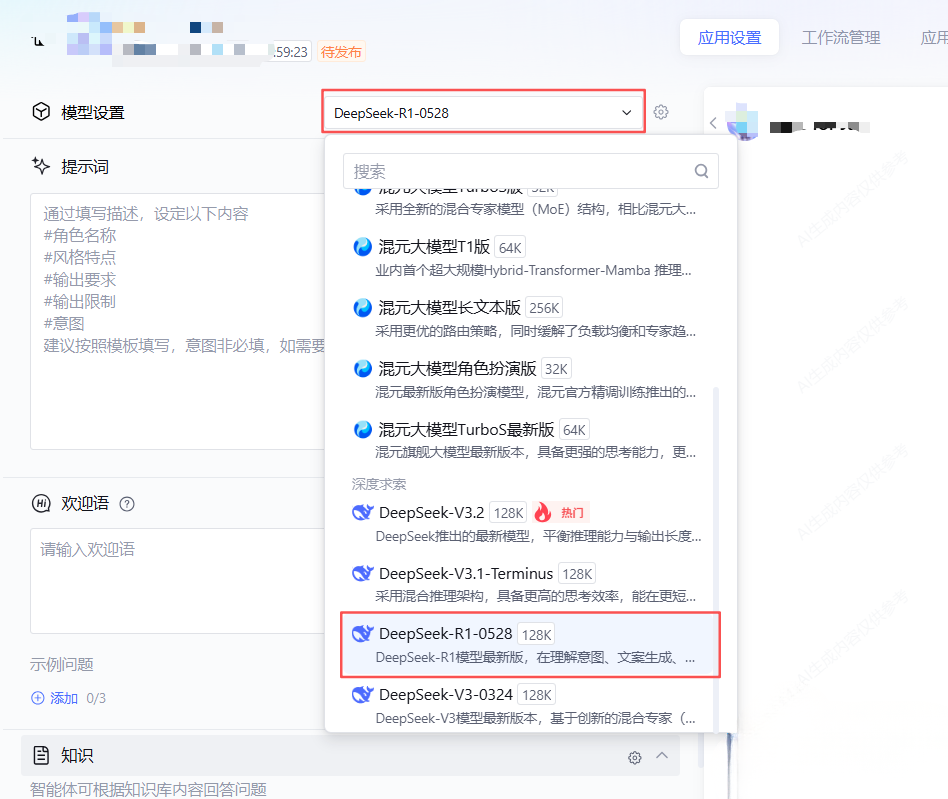Click 添加 to add example question
The width and height of the screenshot is (948, 799).
[x=55, y=698]
